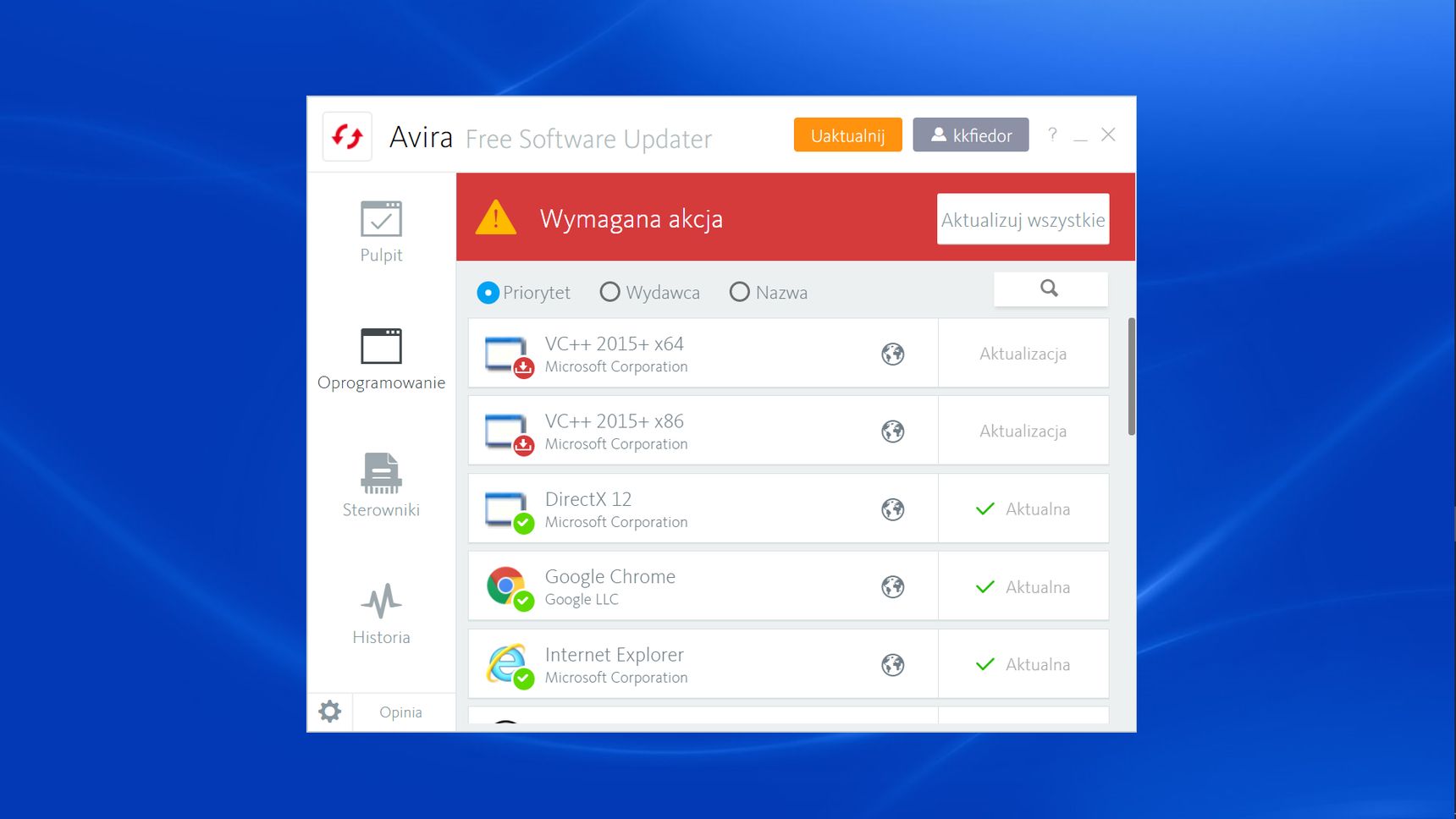Select the Internet Explorer title text

pos(615,655)
